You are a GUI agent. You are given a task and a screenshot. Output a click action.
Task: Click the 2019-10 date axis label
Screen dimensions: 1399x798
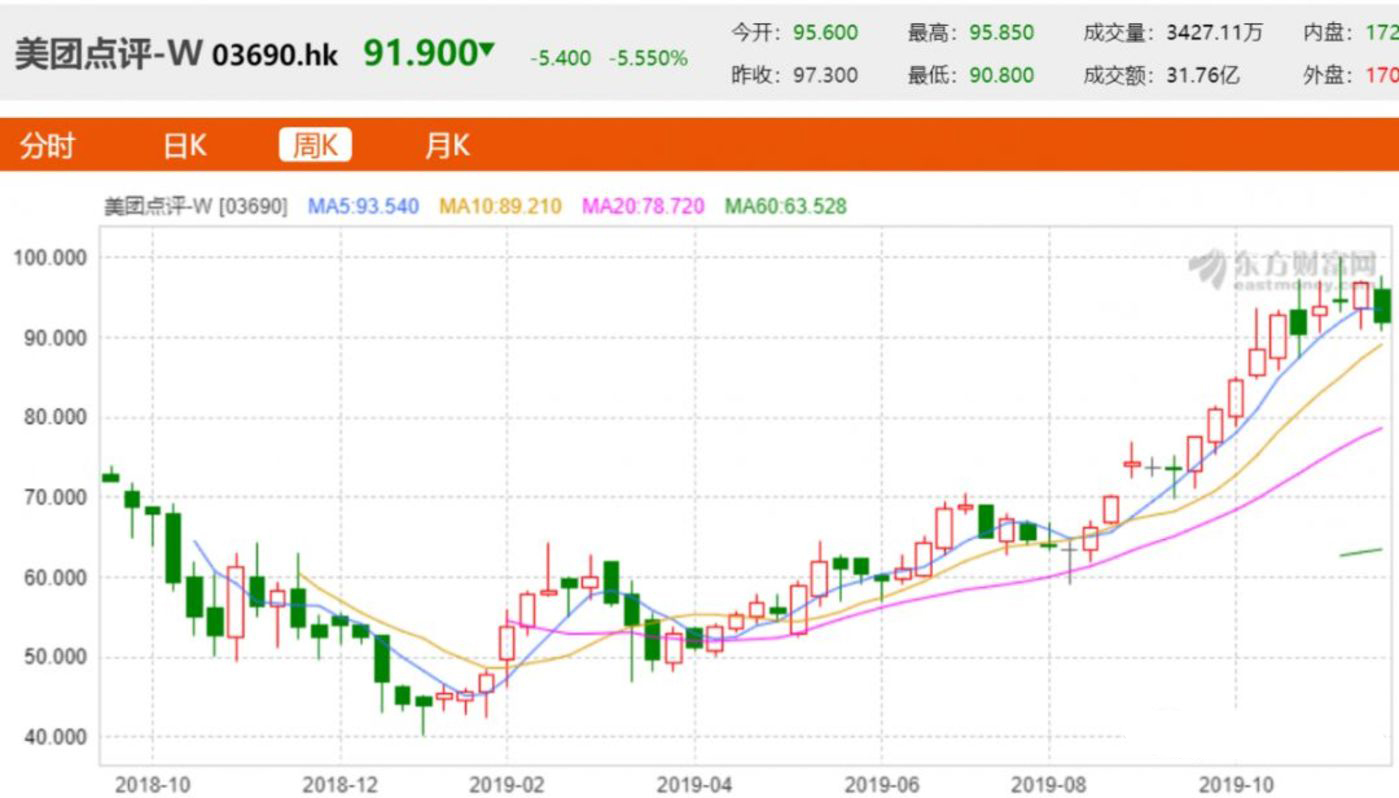(x=1236, y=785)
